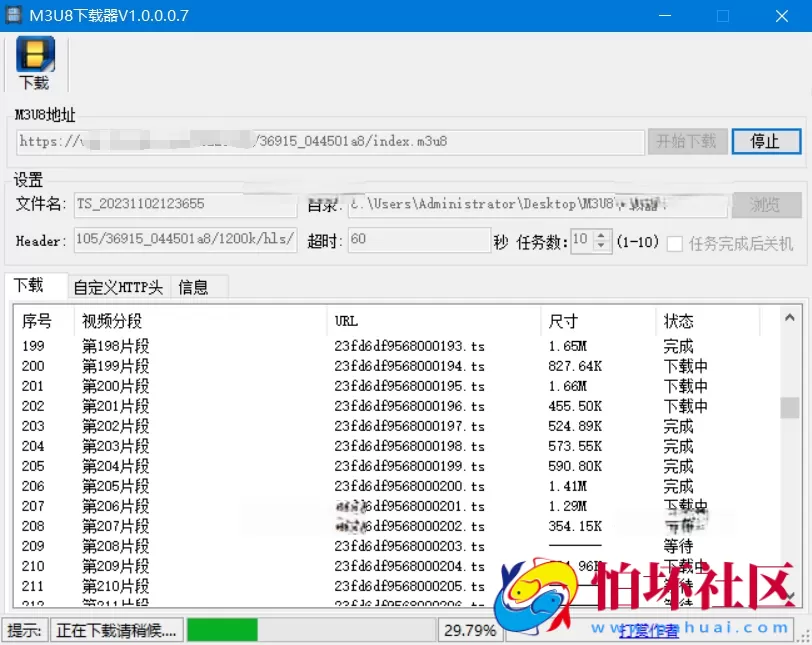Click the Header input field
This screenshot has height=645, width=812.
click(185, 240)
